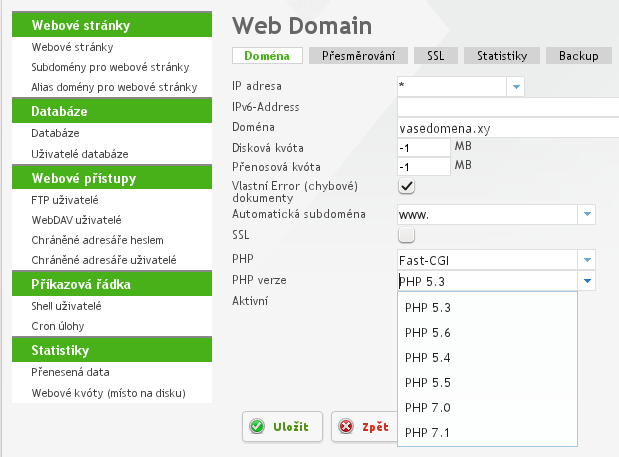Screen dimensions: 619x457
Task: Click the green checkmark icon on Uložit
Action: coord(257,426)
